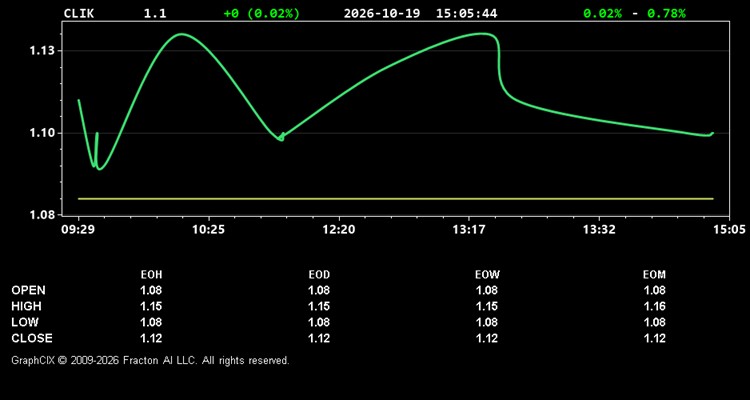Click the EOD OPEN value 1.08
Screen dimensions: 750x400
point(319,290)
